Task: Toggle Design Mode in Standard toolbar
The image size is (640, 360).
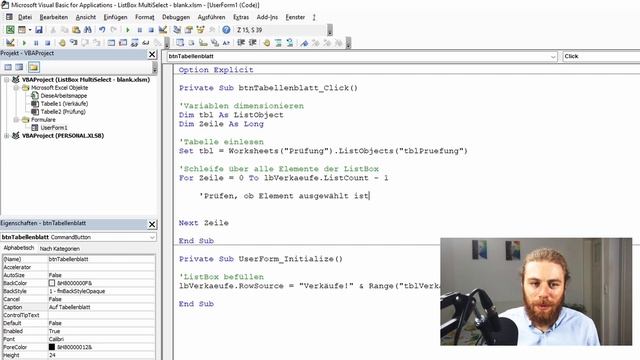Action: [163, 30]
